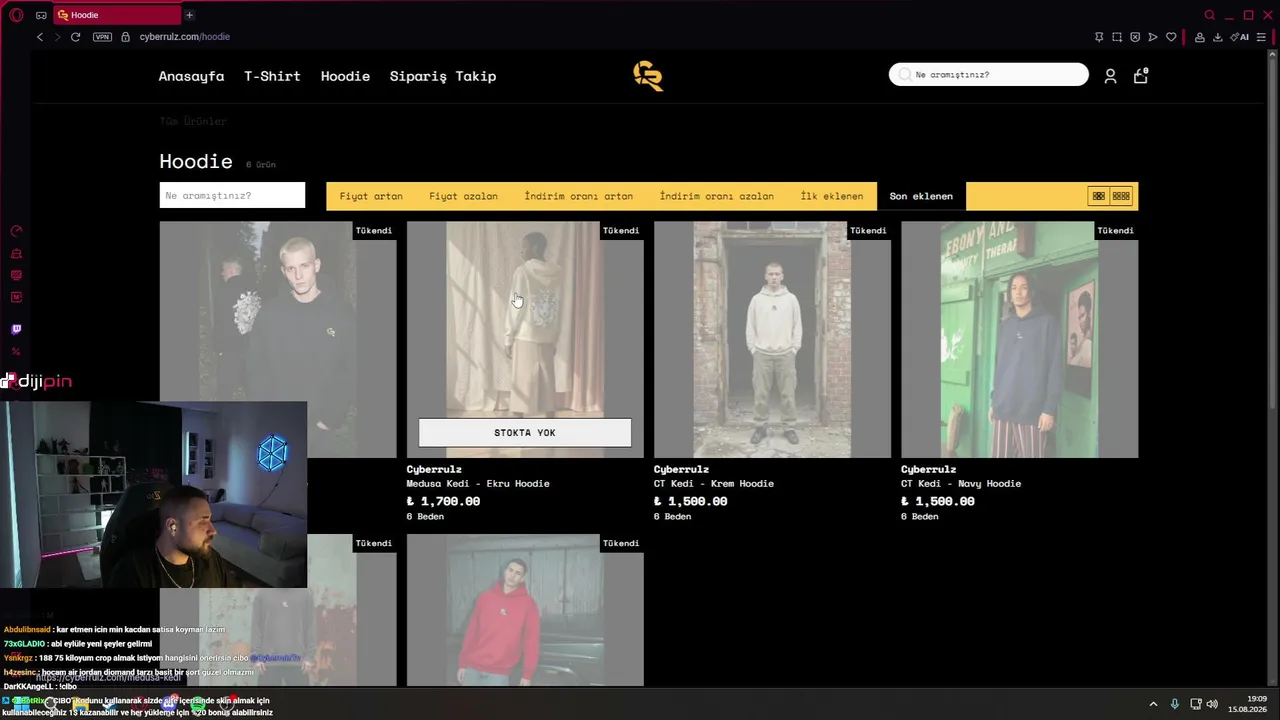Select the Son eklenen sort option
The width and height of the screenshot is (1280, 720).
point(921,196)
